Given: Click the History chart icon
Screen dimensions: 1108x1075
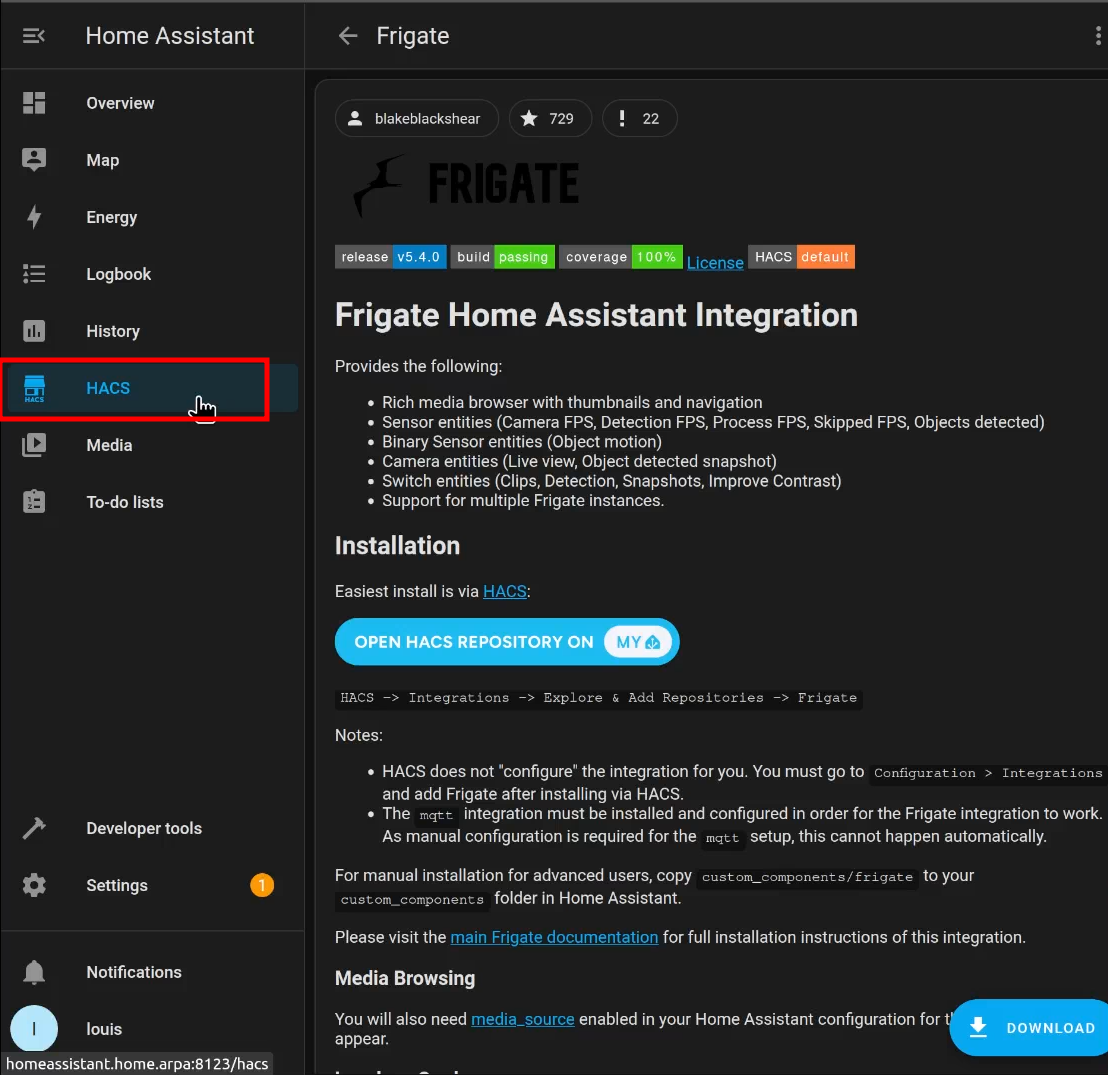Looking at the screenshot, I should point(34,331).
